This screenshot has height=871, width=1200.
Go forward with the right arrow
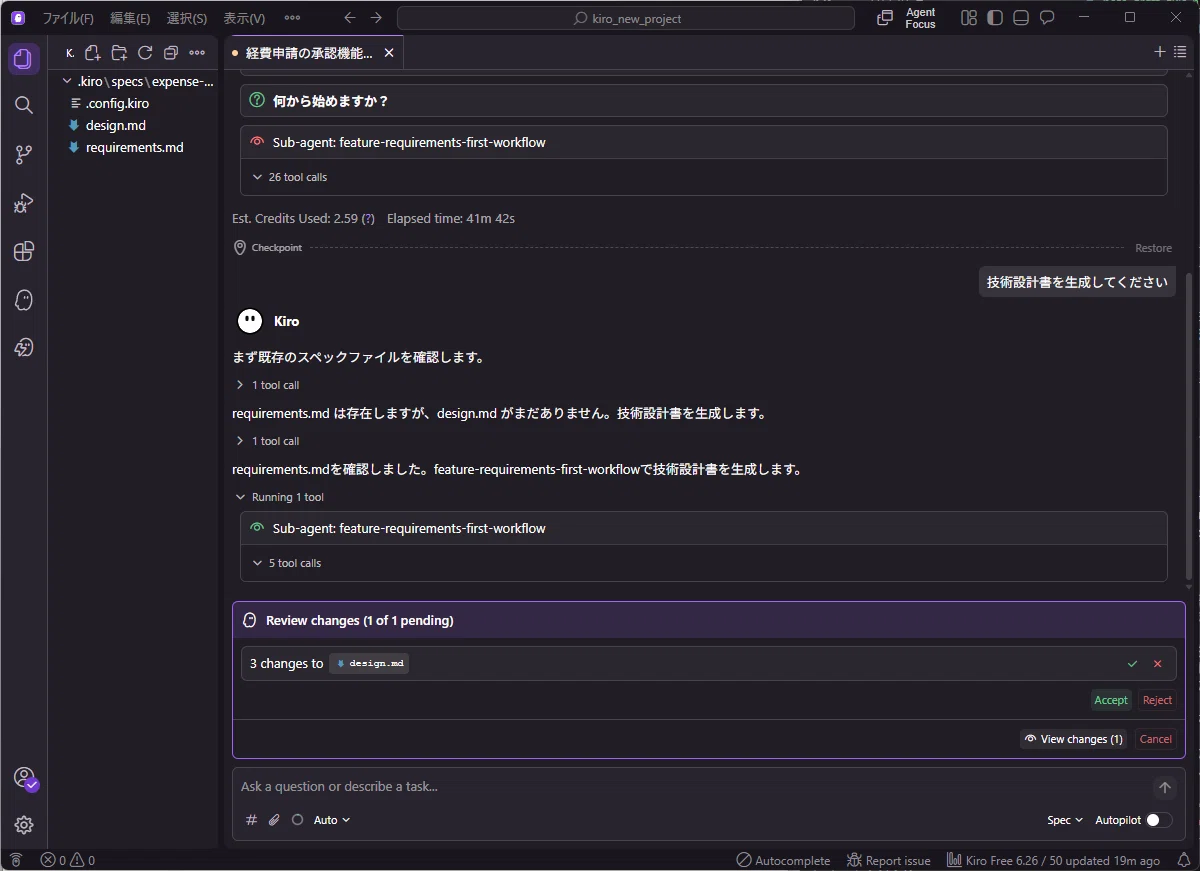point(376,18)
